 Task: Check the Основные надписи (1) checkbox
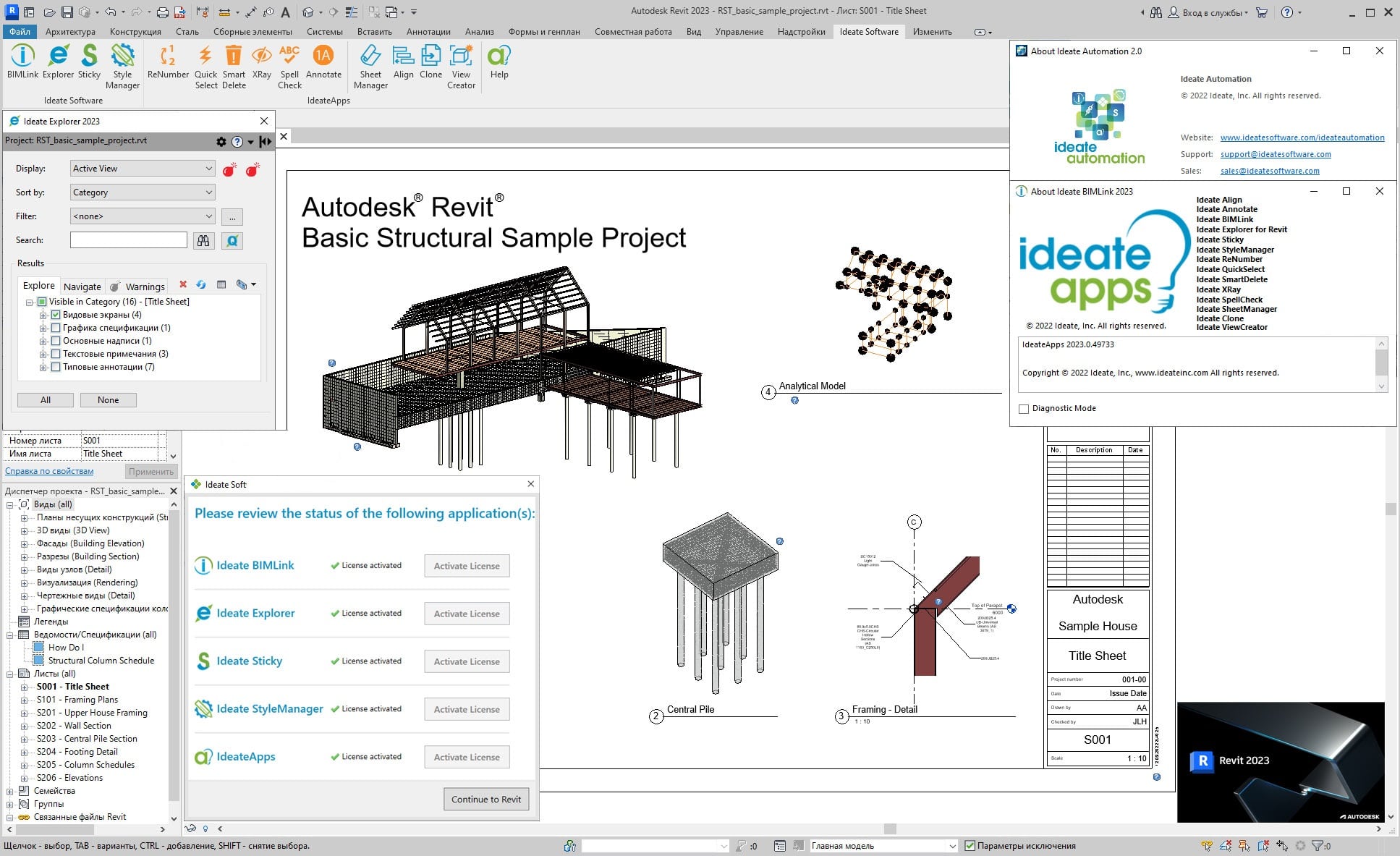click(x=56, y=341)
